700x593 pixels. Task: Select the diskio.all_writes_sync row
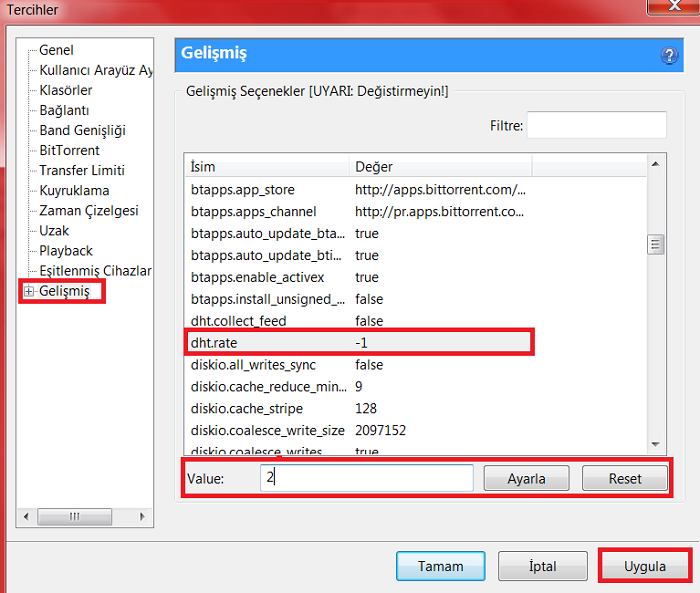(415, 365)
